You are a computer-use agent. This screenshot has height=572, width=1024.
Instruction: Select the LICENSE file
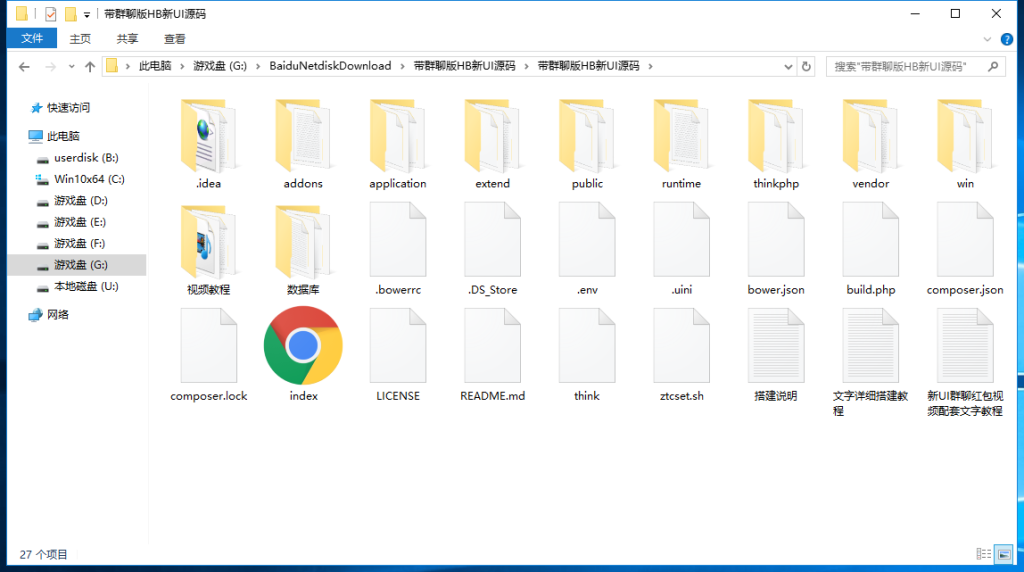(x=398, y=356)
